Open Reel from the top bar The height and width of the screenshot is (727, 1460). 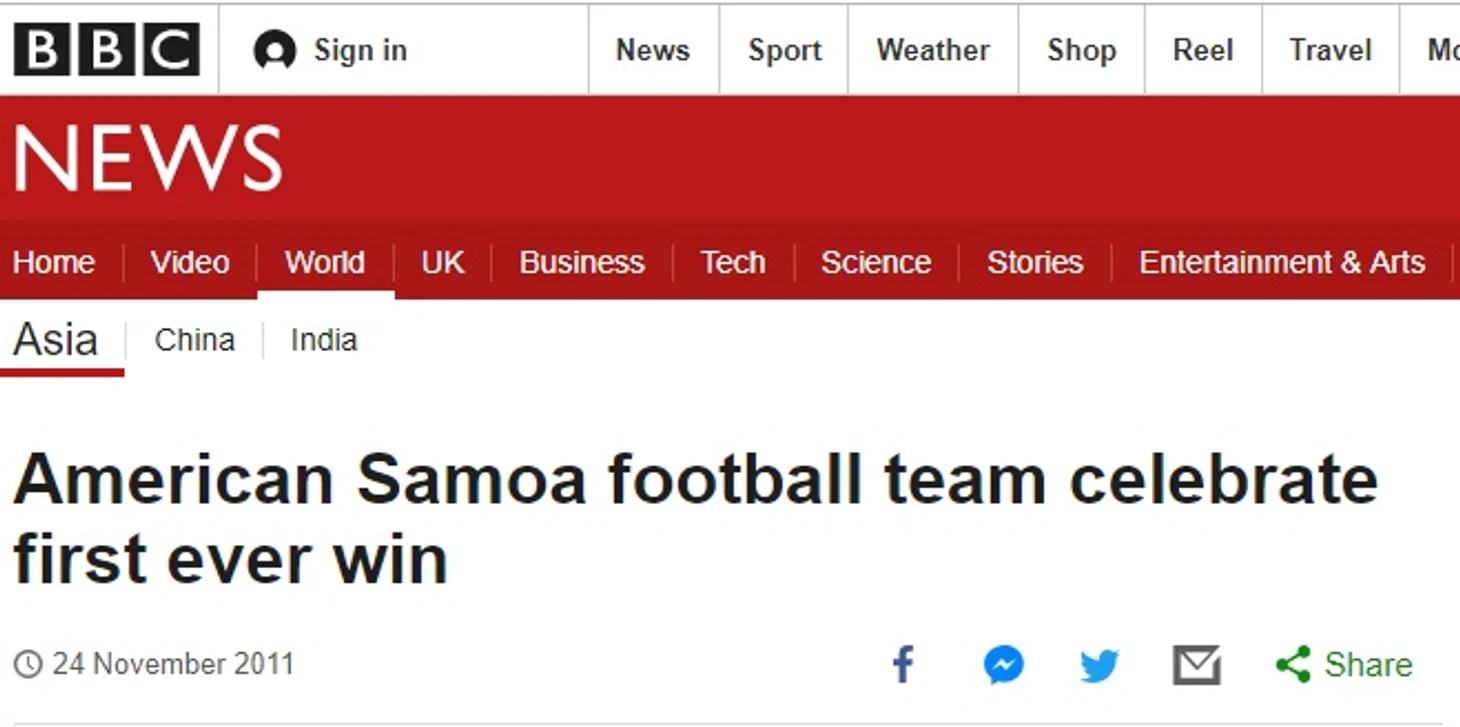tap(1203, 50)
